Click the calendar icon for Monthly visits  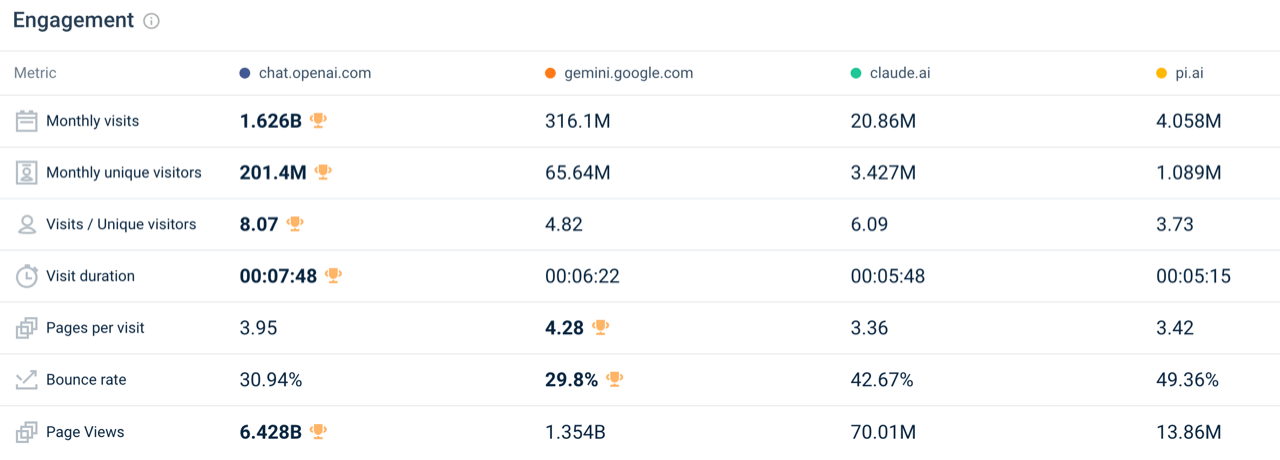click(27, 121)
